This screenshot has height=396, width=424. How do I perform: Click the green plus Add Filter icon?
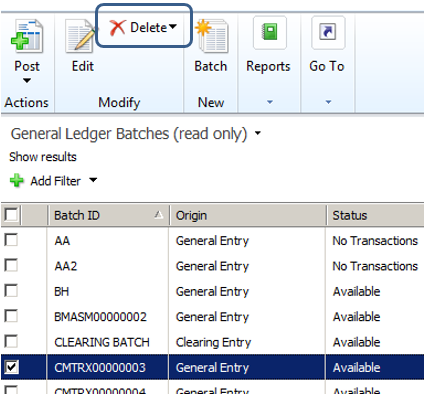[x=16, y=181]
